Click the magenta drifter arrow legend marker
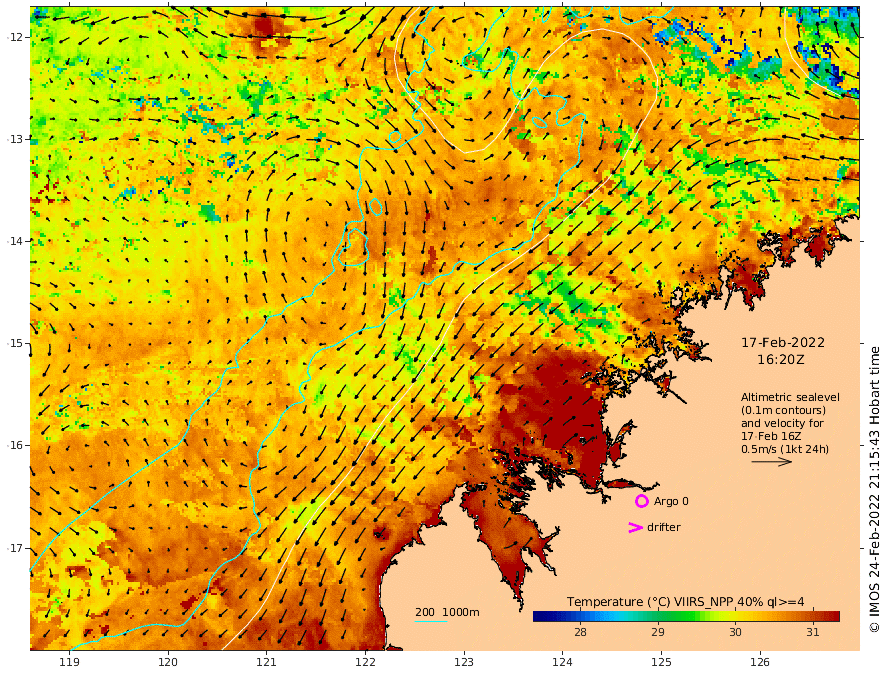Image resolution: width=880 pixels, height=680 pixels. coord(635,527)
